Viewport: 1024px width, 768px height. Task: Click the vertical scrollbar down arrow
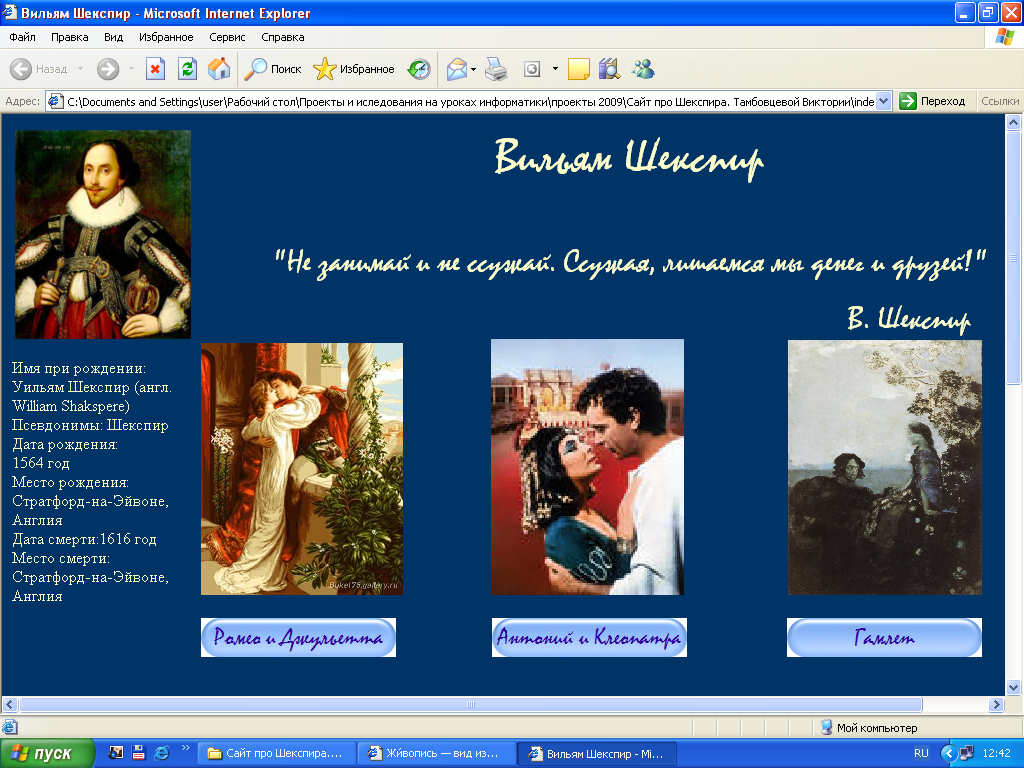pyautogui.click(x=1014, y=687)
